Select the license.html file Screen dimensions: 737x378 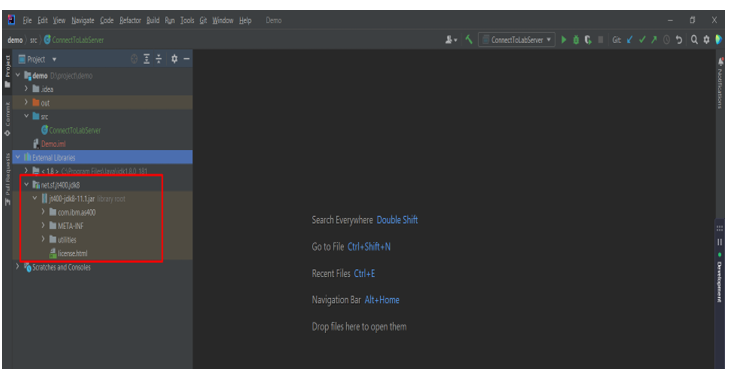(x=68, y=253)
